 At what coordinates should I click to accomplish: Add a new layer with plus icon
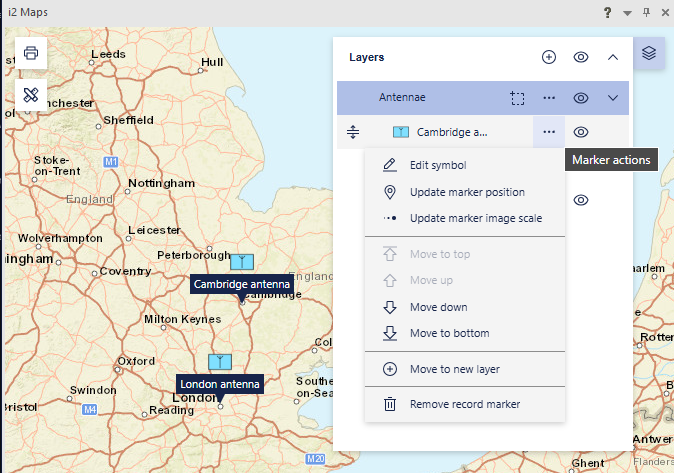click(x=548, y=57)
